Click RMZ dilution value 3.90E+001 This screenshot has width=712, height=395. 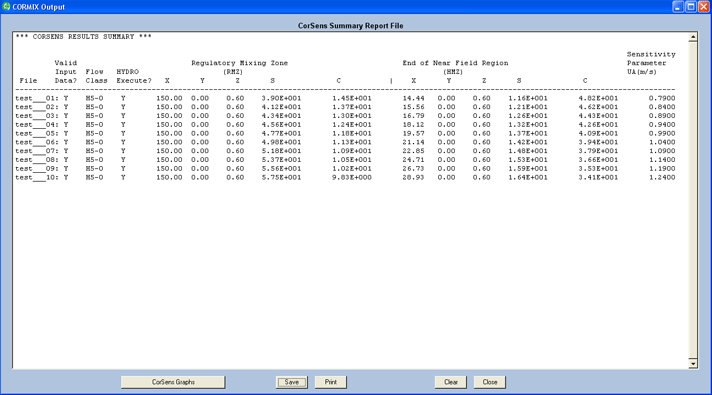281,98
